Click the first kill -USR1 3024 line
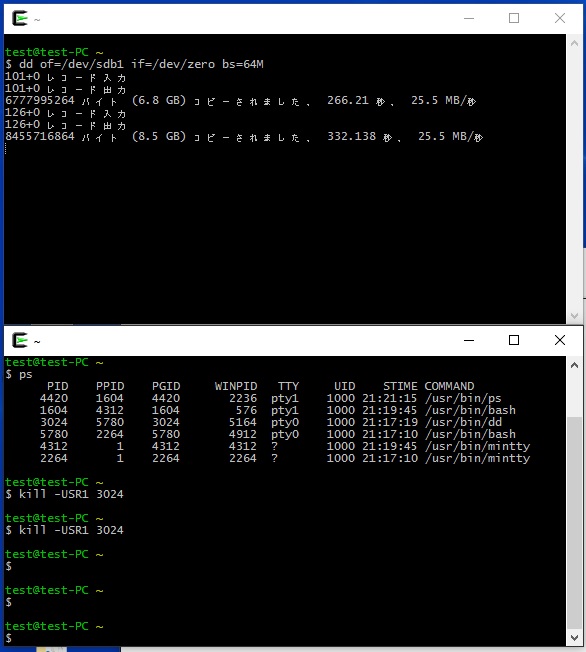The width and height of the screenshot is (586, 652). (x=64, y=494)
